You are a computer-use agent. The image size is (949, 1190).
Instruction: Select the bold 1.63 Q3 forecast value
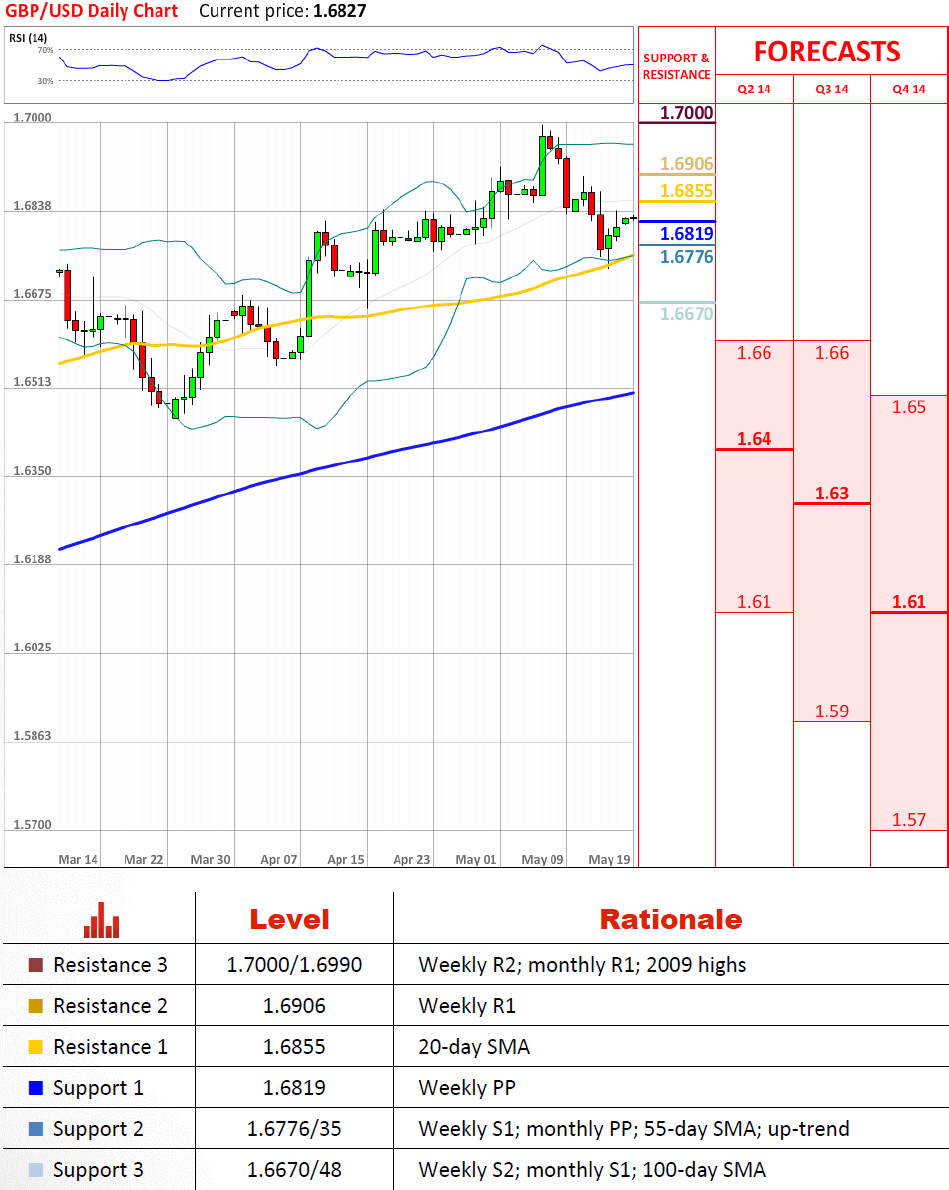(831, 493)
